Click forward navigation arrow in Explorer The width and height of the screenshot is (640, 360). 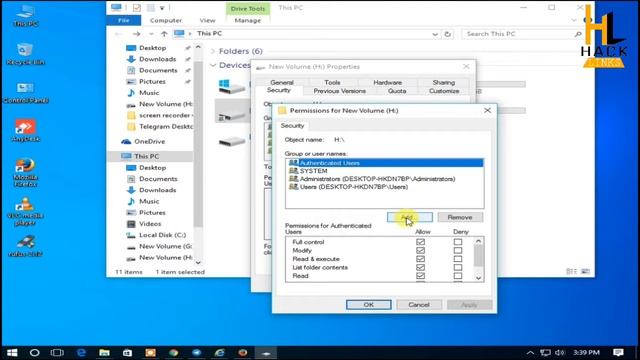coord(136,34)
